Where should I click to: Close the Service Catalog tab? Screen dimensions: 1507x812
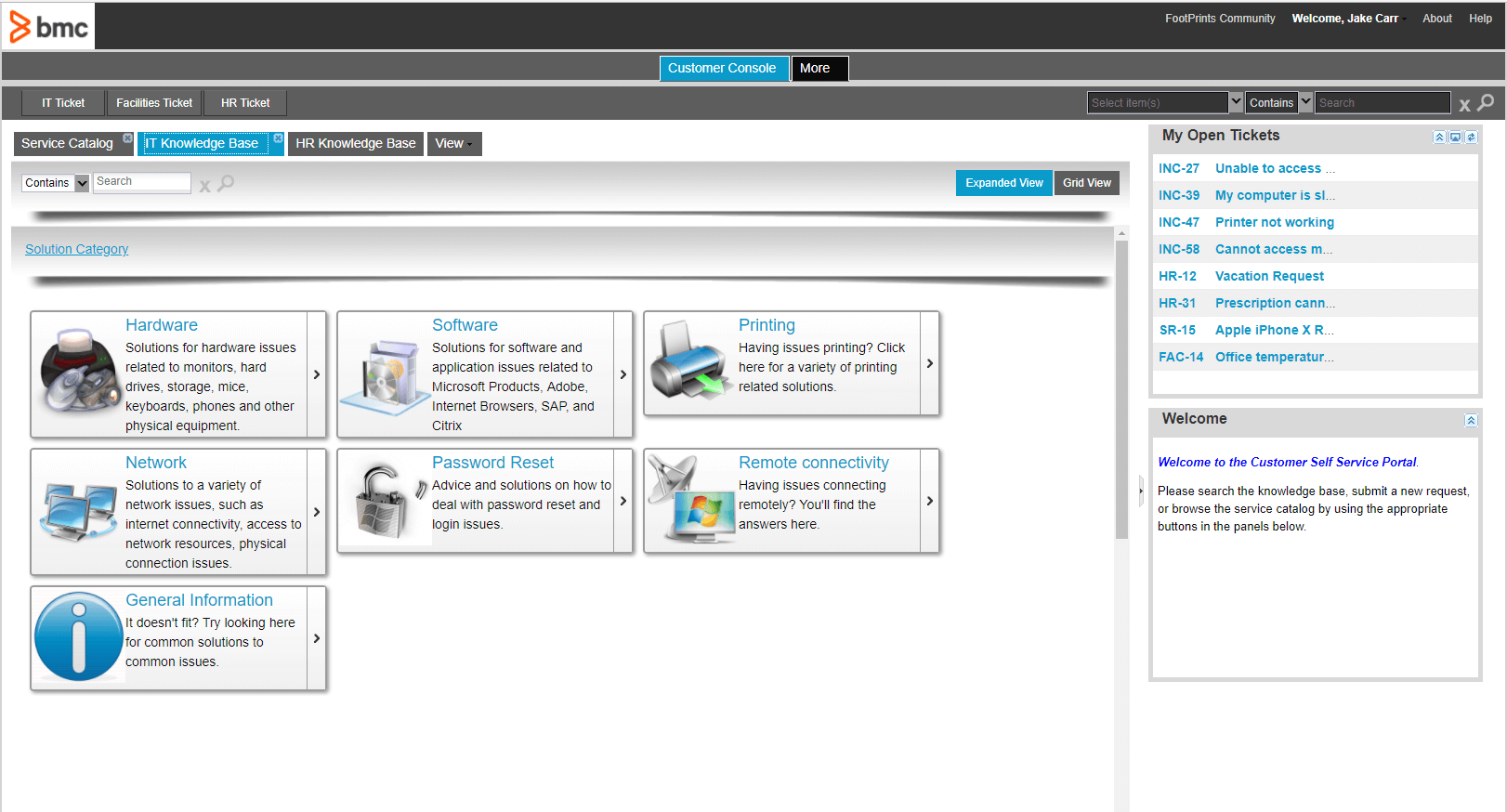click(x=128, y=138)
